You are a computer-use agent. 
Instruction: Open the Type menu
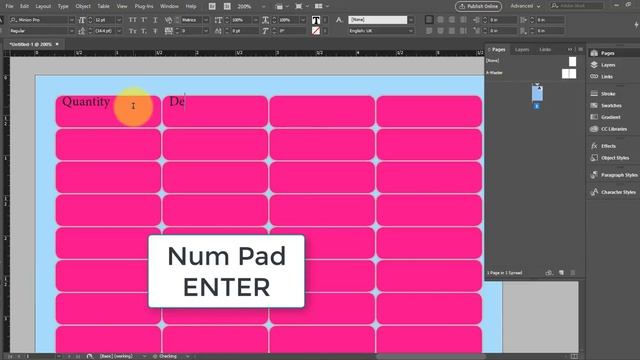click(63, 6)
